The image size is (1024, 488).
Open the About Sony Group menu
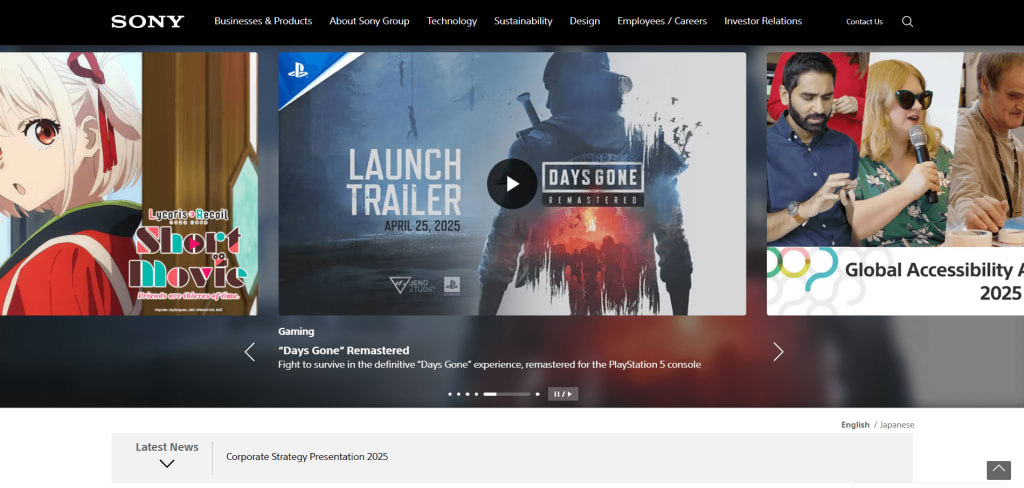coord(369,21)
